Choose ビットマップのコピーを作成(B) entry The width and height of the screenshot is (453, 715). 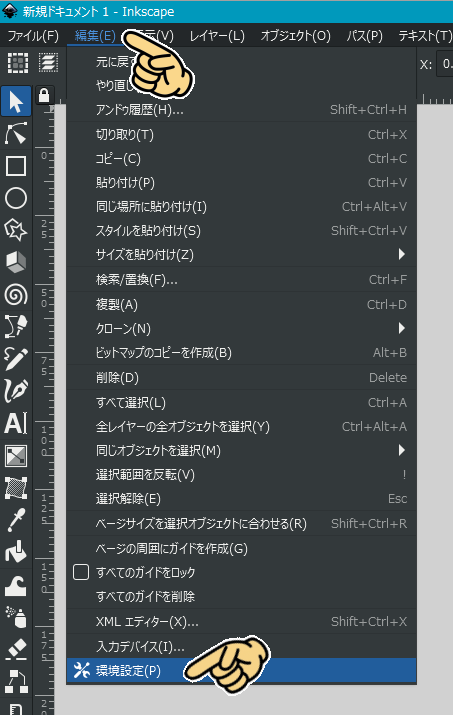click(x=242, y=352)
